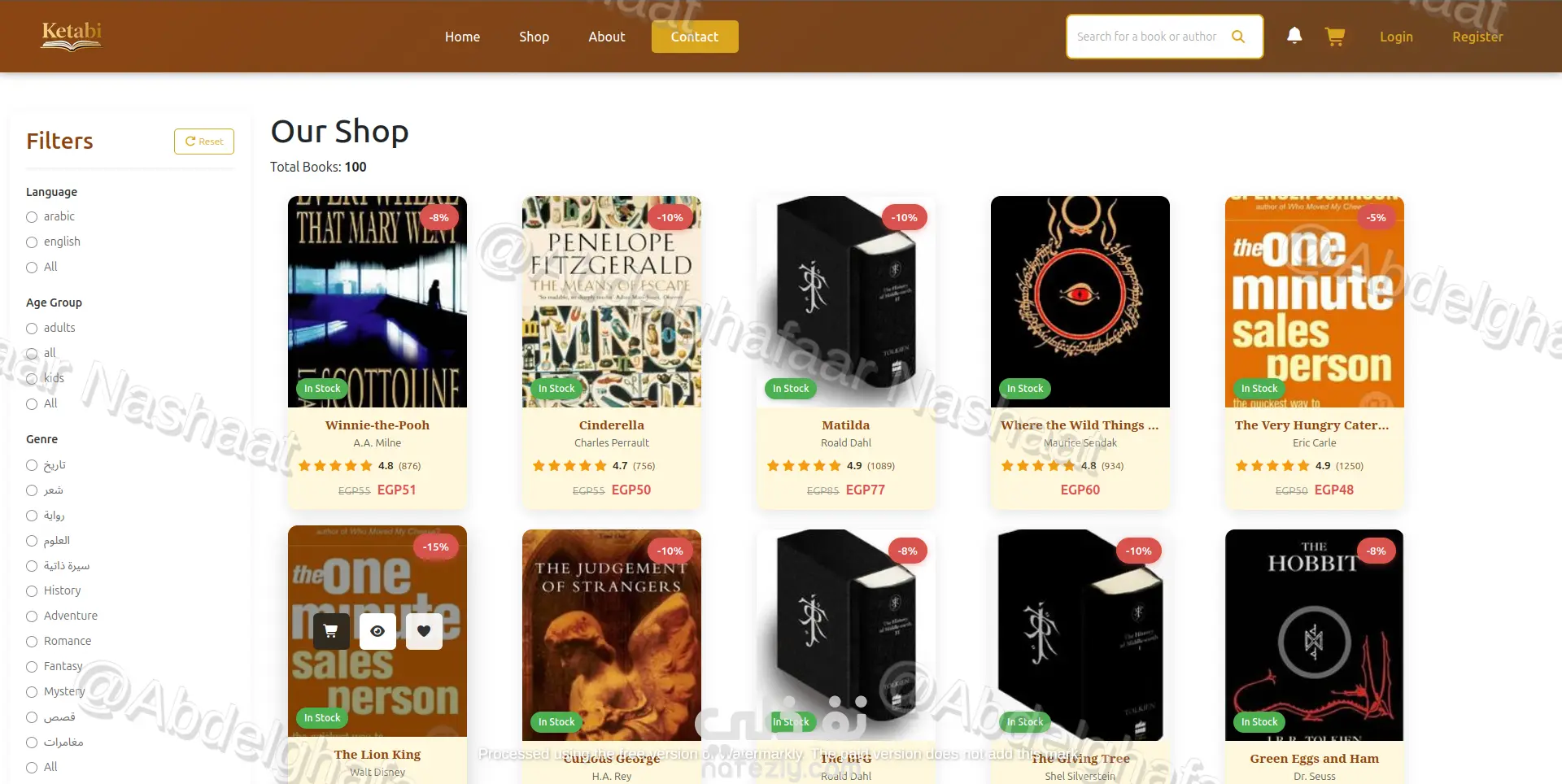This screenshot has height=784, width=1562.
Task: Open the About page
Action: point(607,37)
